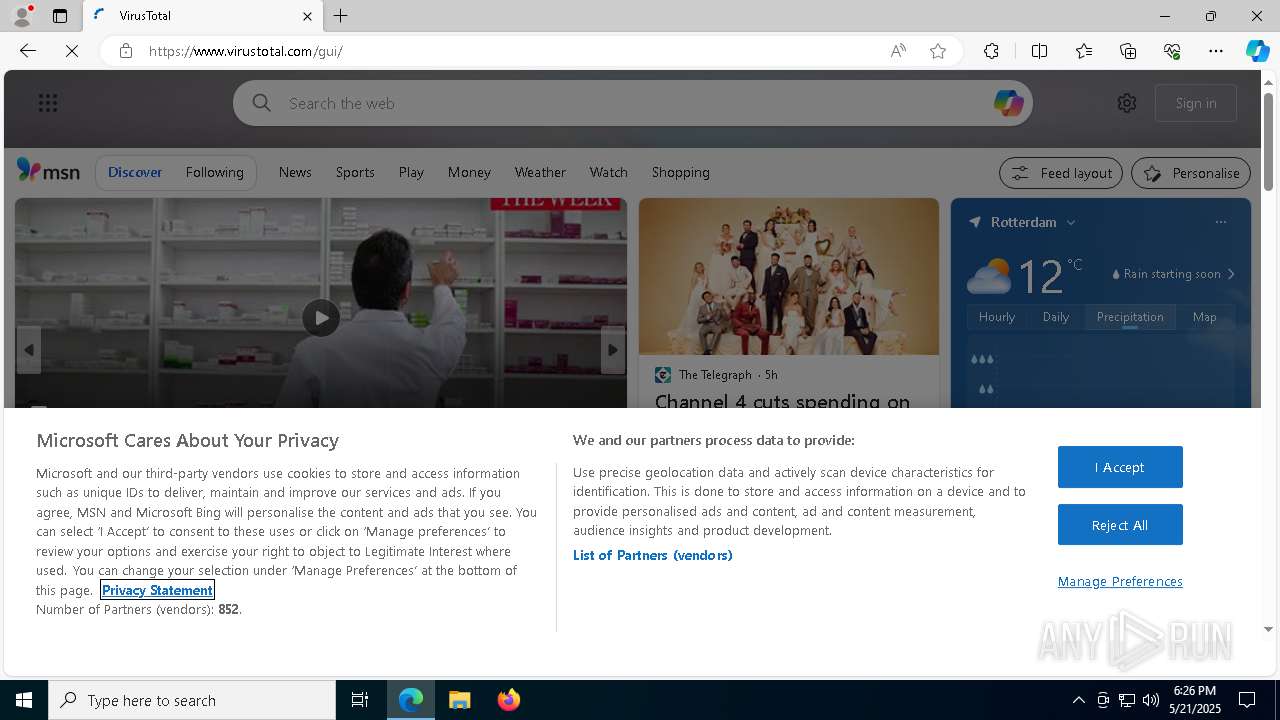Go back using the back arrow
Viewport: 1280px width, 720px height.
point(28,51)
